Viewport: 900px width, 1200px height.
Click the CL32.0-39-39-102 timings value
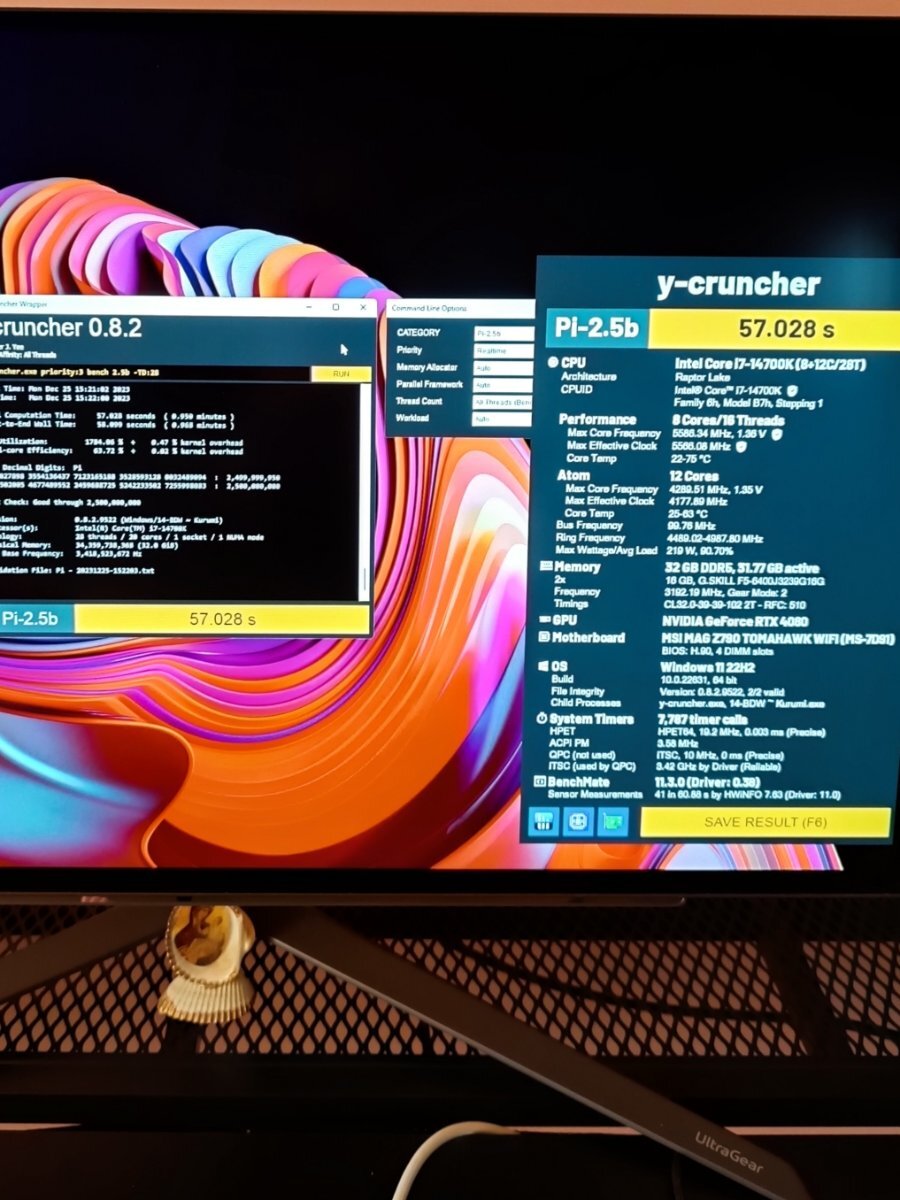coord(736,604)
